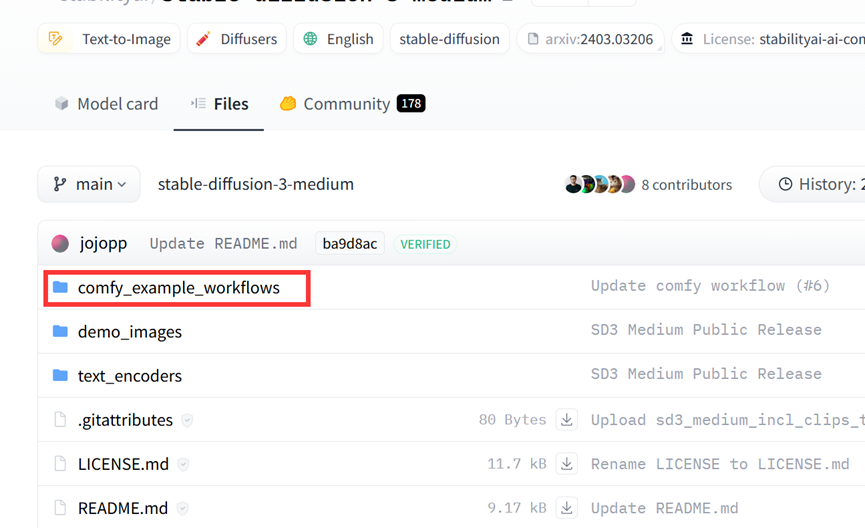865x528 pixels.
Task: Open the demo_images folder
Action: [x=130, y=332]
